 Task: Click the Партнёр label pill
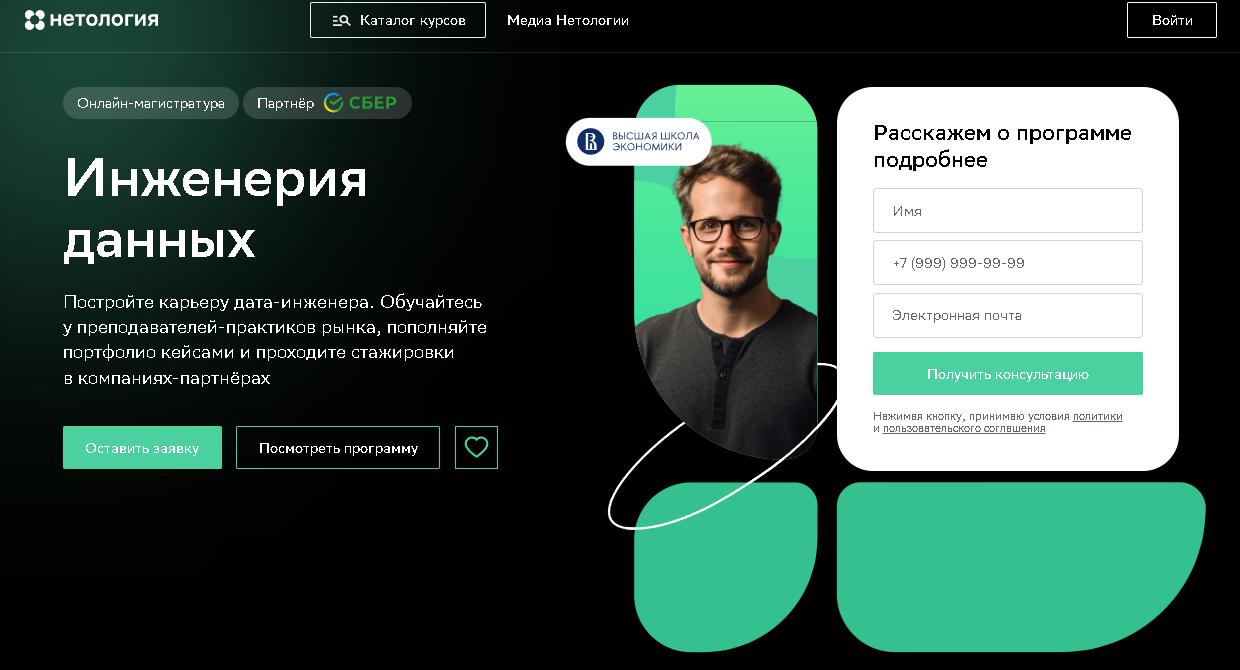(327, 103)
